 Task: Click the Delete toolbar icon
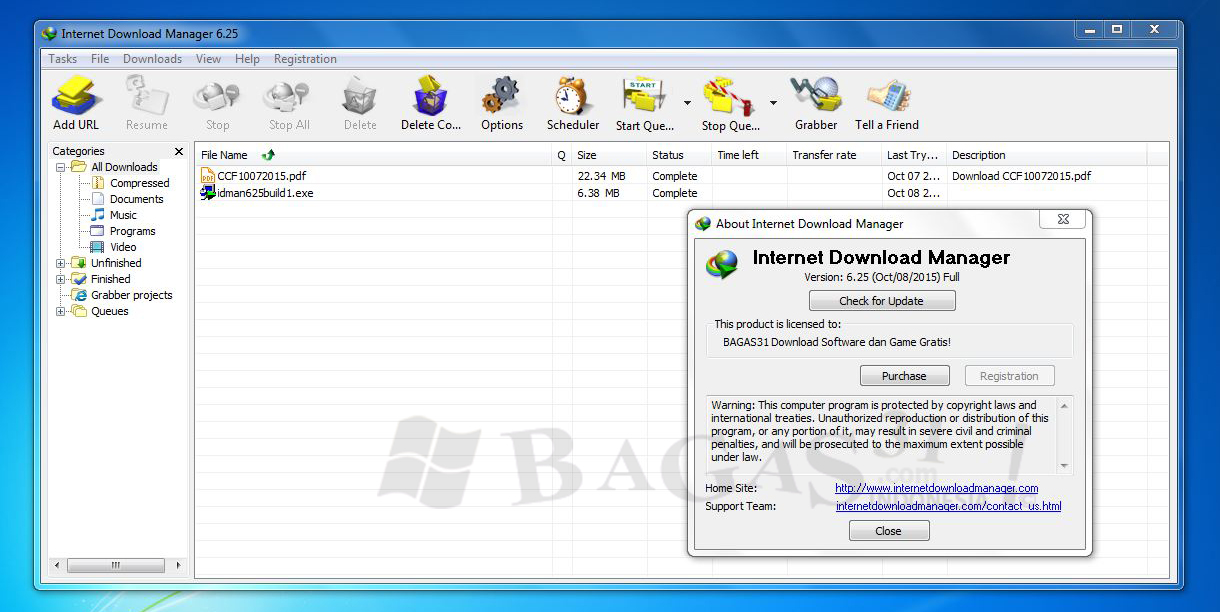pos(360,96)
